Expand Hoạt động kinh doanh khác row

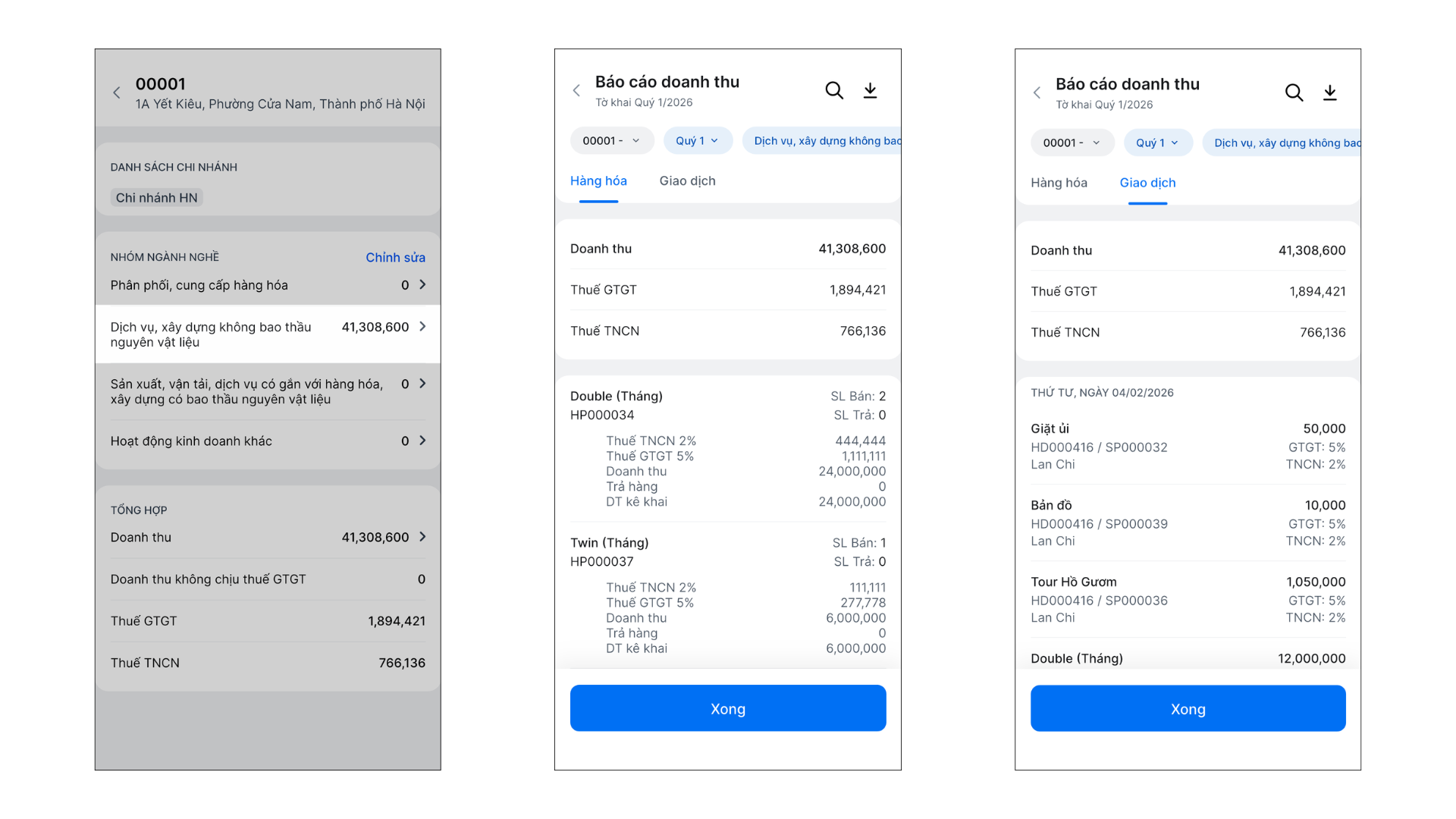coord(422,441)
